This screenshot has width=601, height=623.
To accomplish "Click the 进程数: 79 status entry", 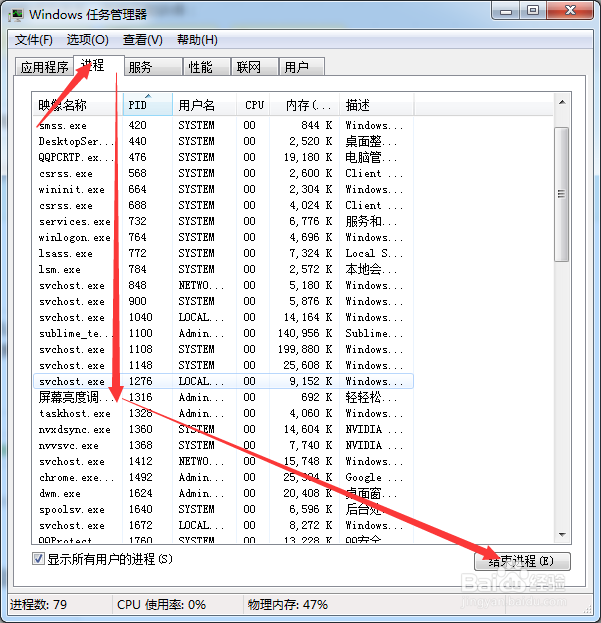I will coord(39,605).
